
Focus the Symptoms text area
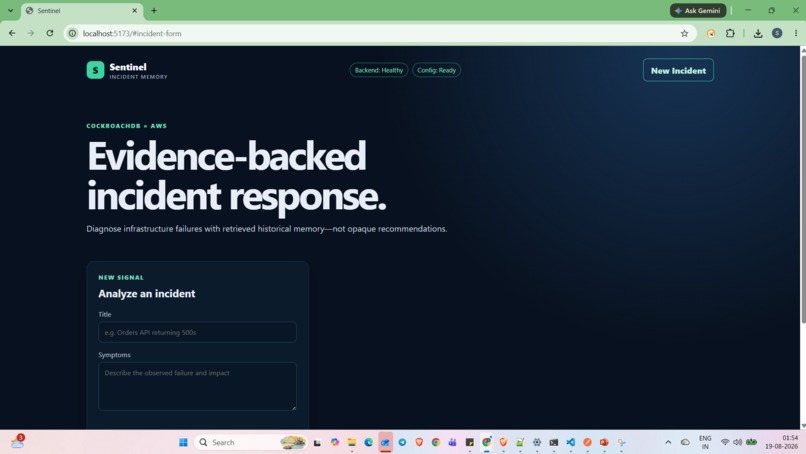click(197, 386)
